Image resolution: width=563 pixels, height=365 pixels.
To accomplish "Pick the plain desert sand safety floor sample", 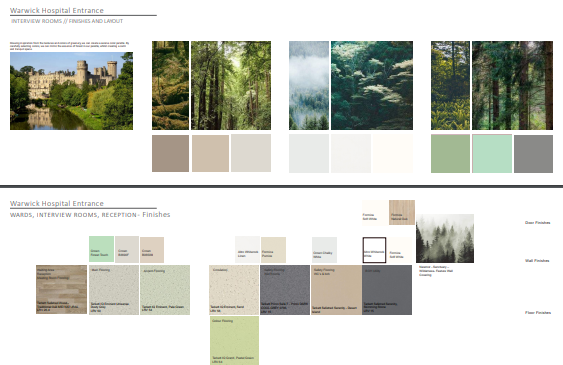I will pos(336,290).
